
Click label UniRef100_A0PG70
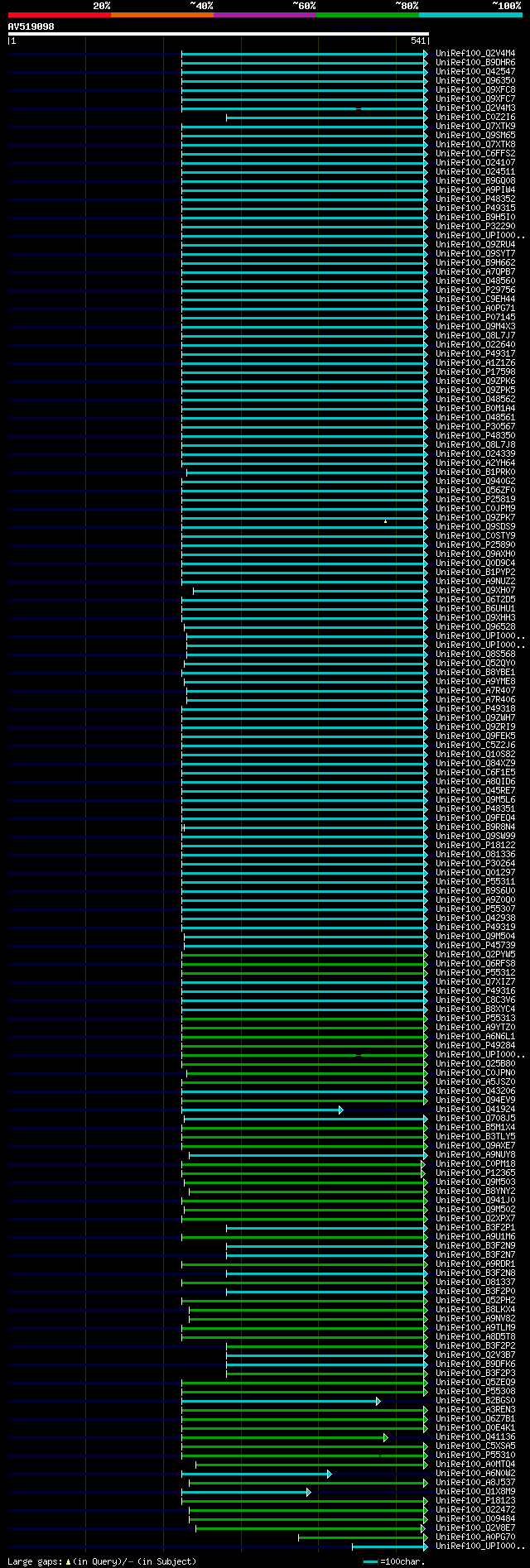point(475,1537)
